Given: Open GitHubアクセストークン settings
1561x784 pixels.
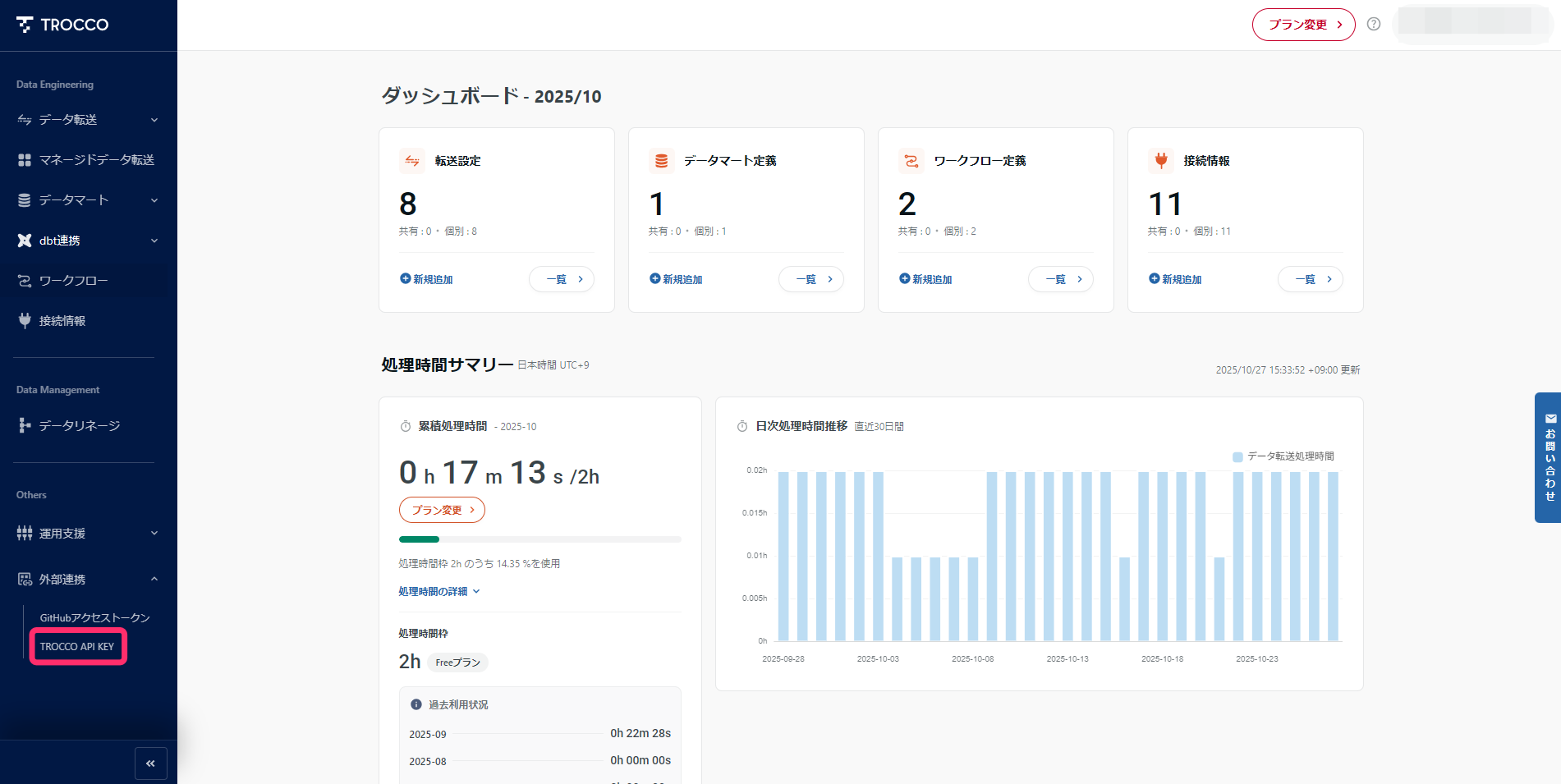Looking at the screenshot, I should (x=94, y=617).
